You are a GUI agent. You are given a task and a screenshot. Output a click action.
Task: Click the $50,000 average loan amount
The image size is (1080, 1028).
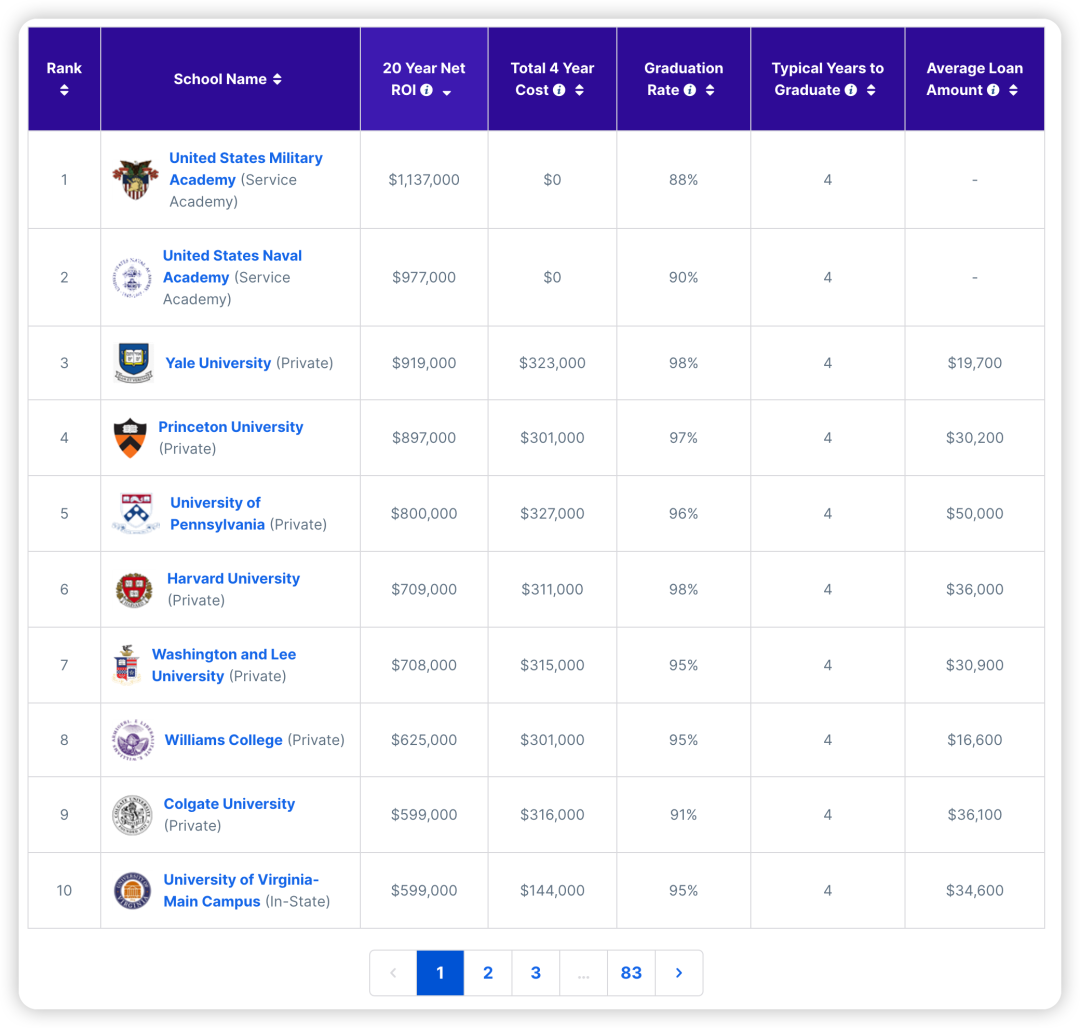[x=975, y=514]
